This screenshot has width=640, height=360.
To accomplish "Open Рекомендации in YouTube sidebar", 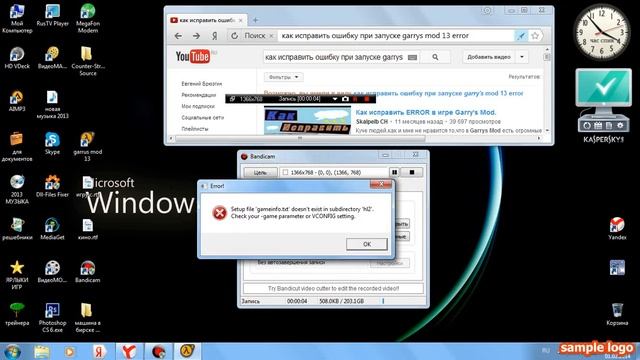I will coord(198,95).
